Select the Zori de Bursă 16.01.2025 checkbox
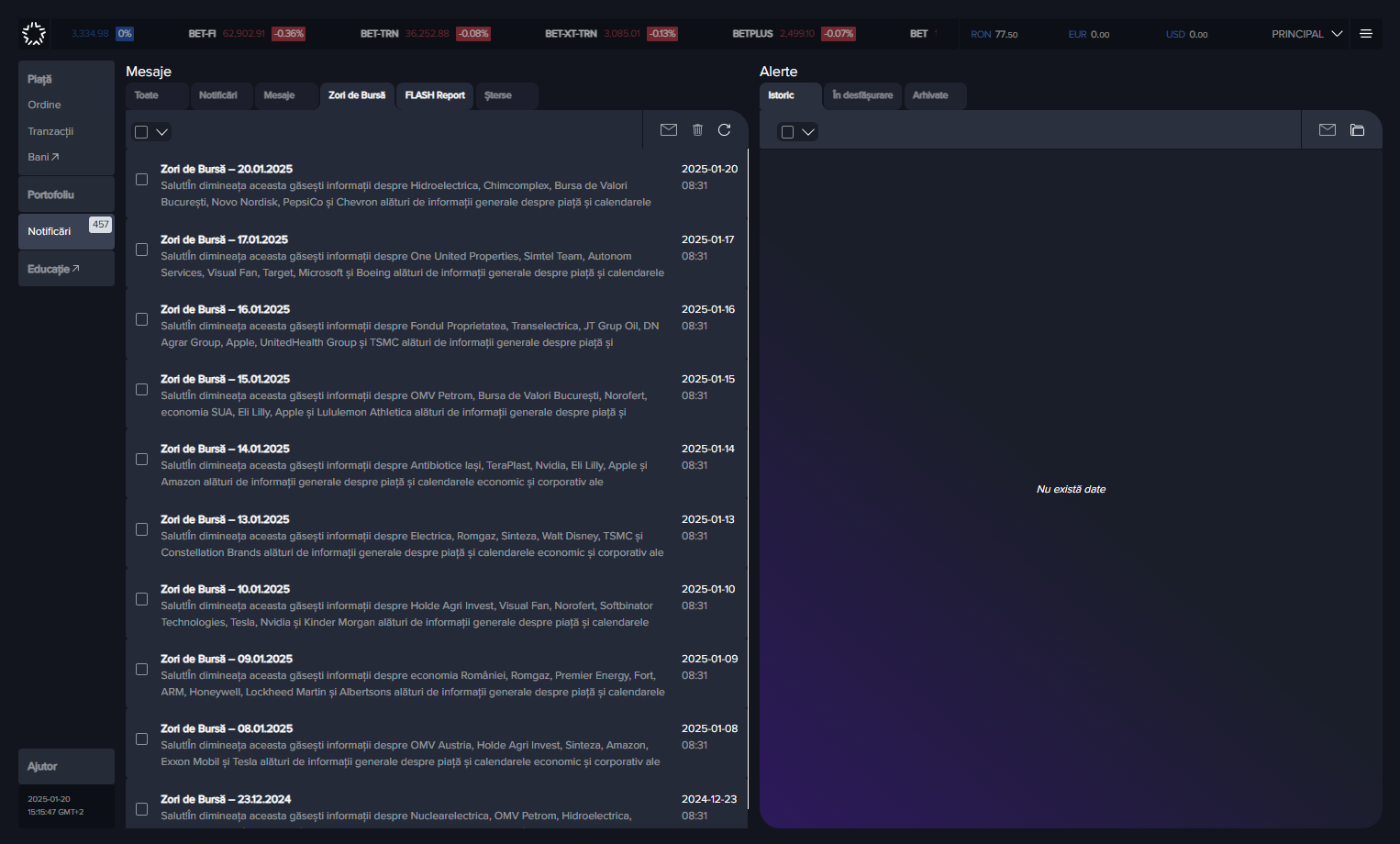This screenshot has height=844, width=1400. pos(141,319)
